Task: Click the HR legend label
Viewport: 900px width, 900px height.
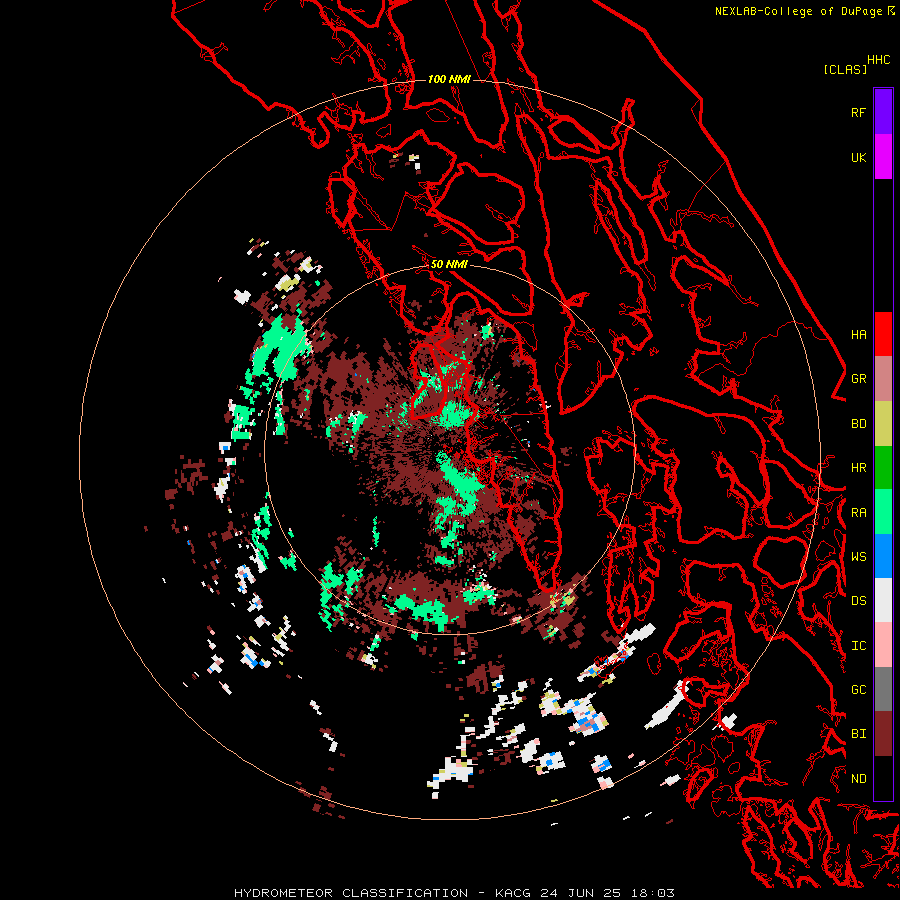Action: [x=858, y=468]
